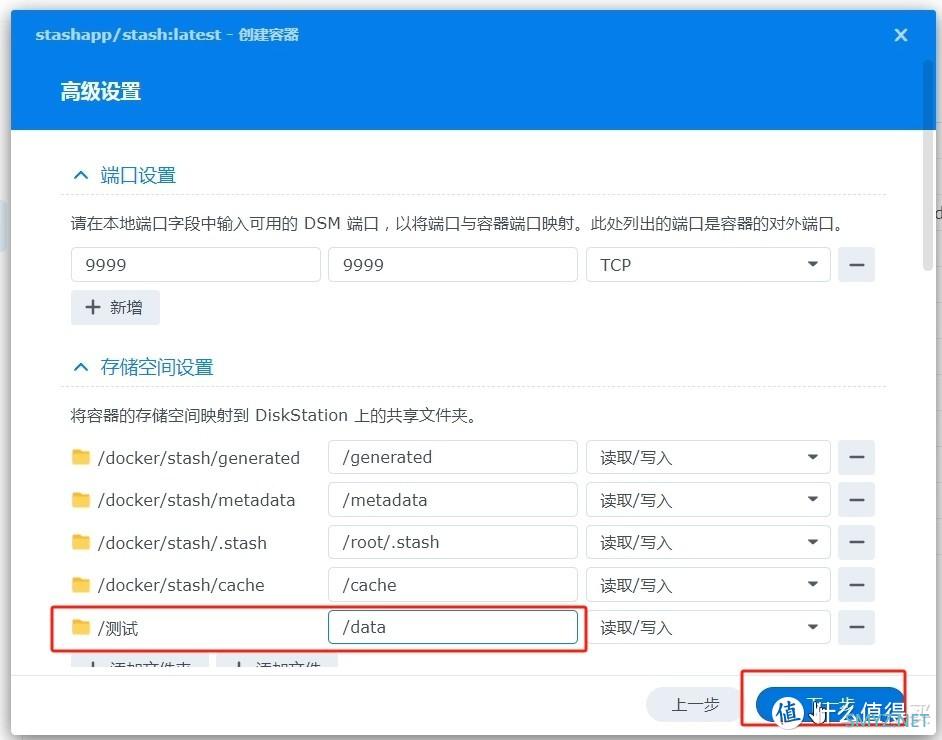Edit the local port field 9999
This screenshot has height=740, width=942.
click(195, 264)
